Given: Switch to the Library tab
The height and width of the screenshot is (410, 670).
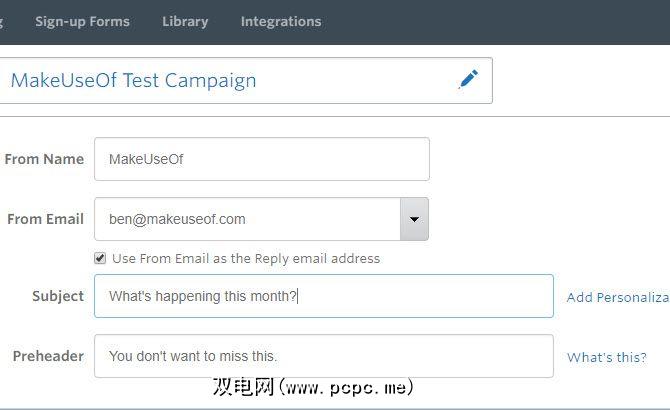Looking at the screenshot, I should click(185, 21).
